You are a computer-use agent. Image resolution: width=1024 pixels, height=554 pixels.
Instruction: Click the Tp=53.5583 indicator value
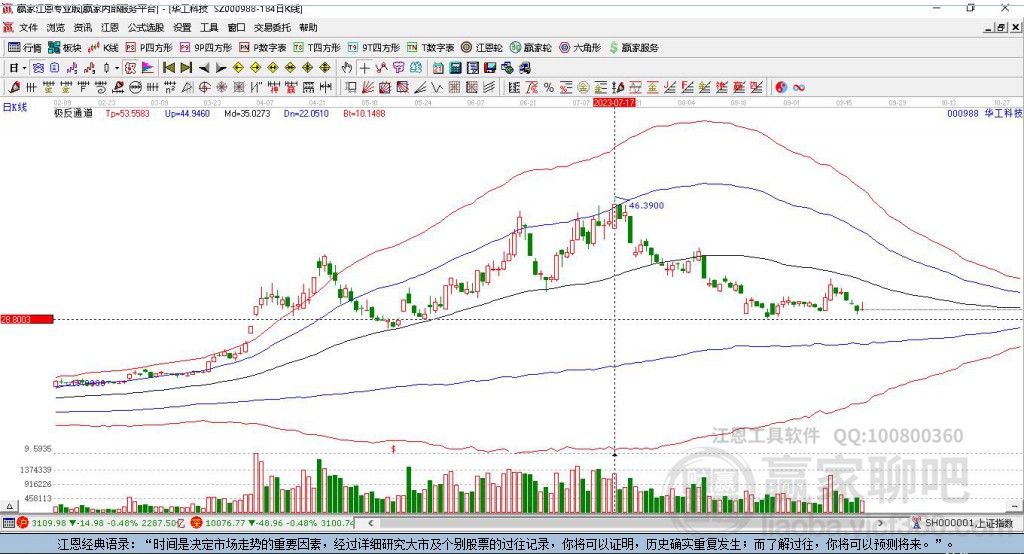click(127, 113)
